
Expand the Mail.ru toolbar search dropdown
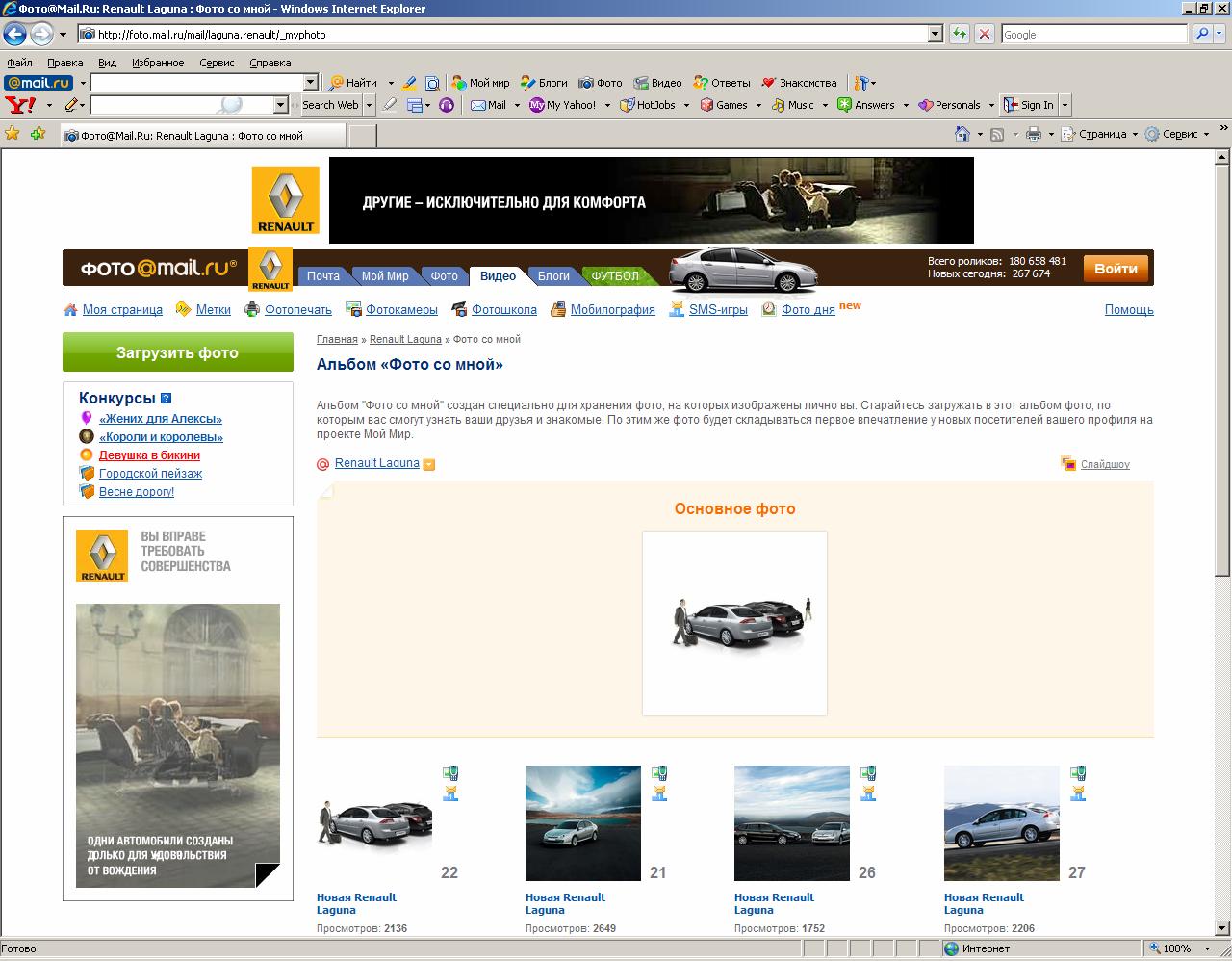click(310, 83)
